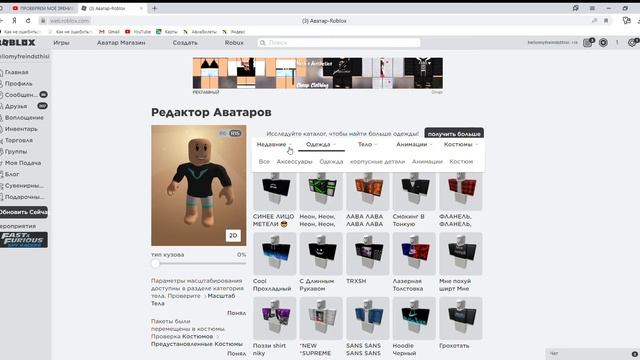This screenshot has height=360, width=640.
Task: Click the Robux currency icon in the header
Action: (603, 42)
